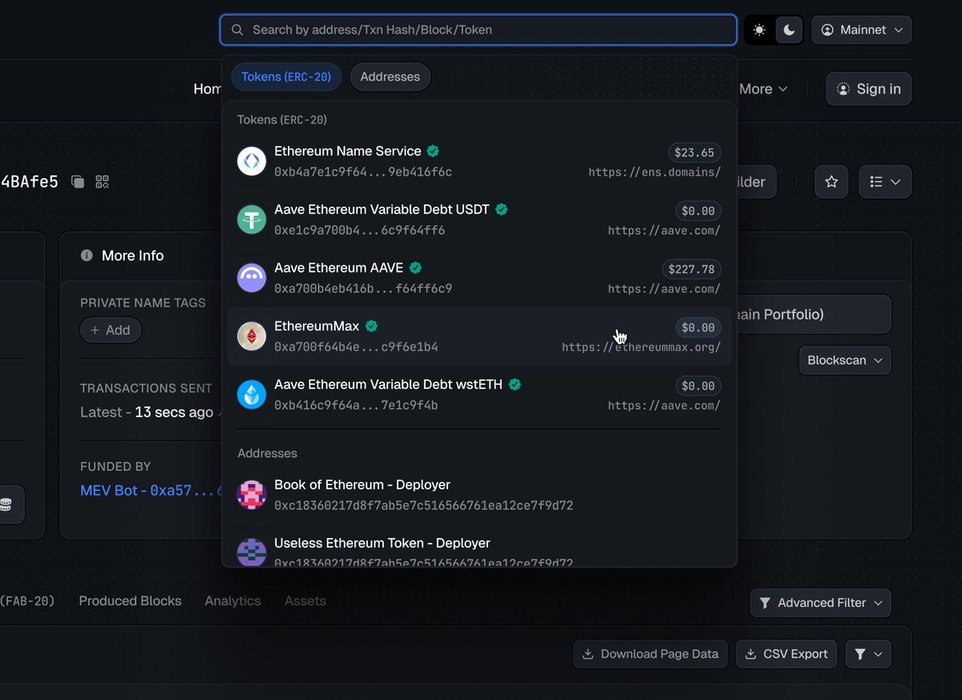Open the QR code icon next to the address
Screen dimensions: 962x700
point(102,182)
